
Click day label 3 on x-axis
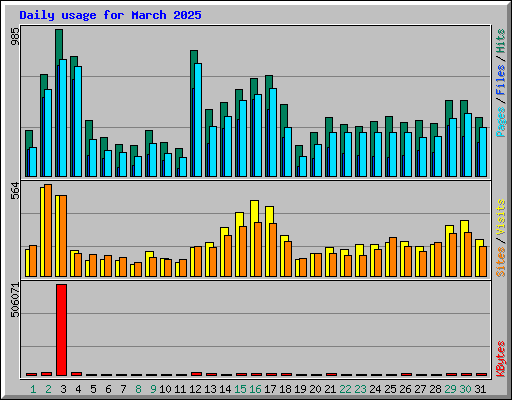[63, 389]
